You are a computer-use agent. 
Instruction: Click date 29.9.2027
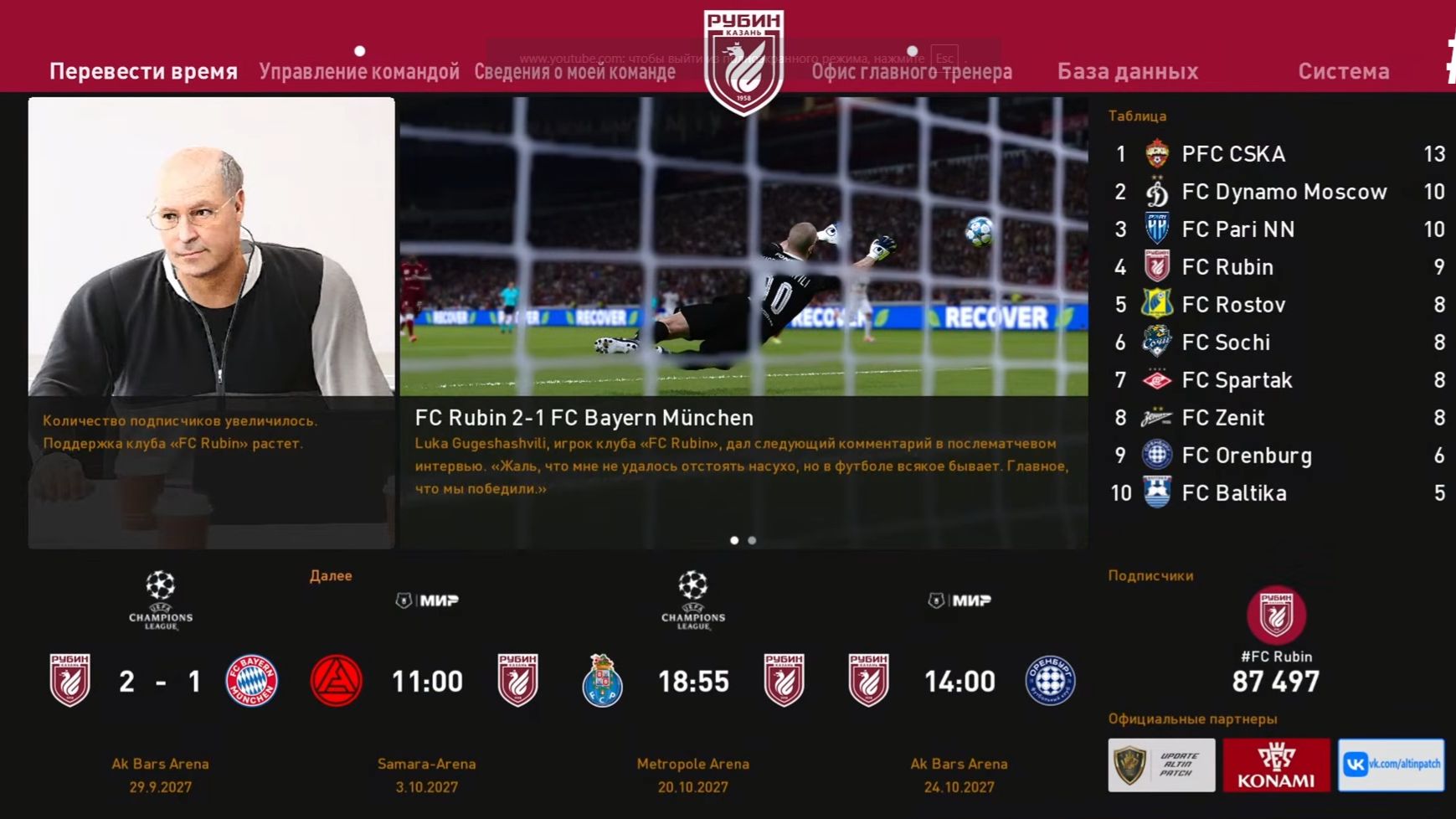[x=161, y=787]
